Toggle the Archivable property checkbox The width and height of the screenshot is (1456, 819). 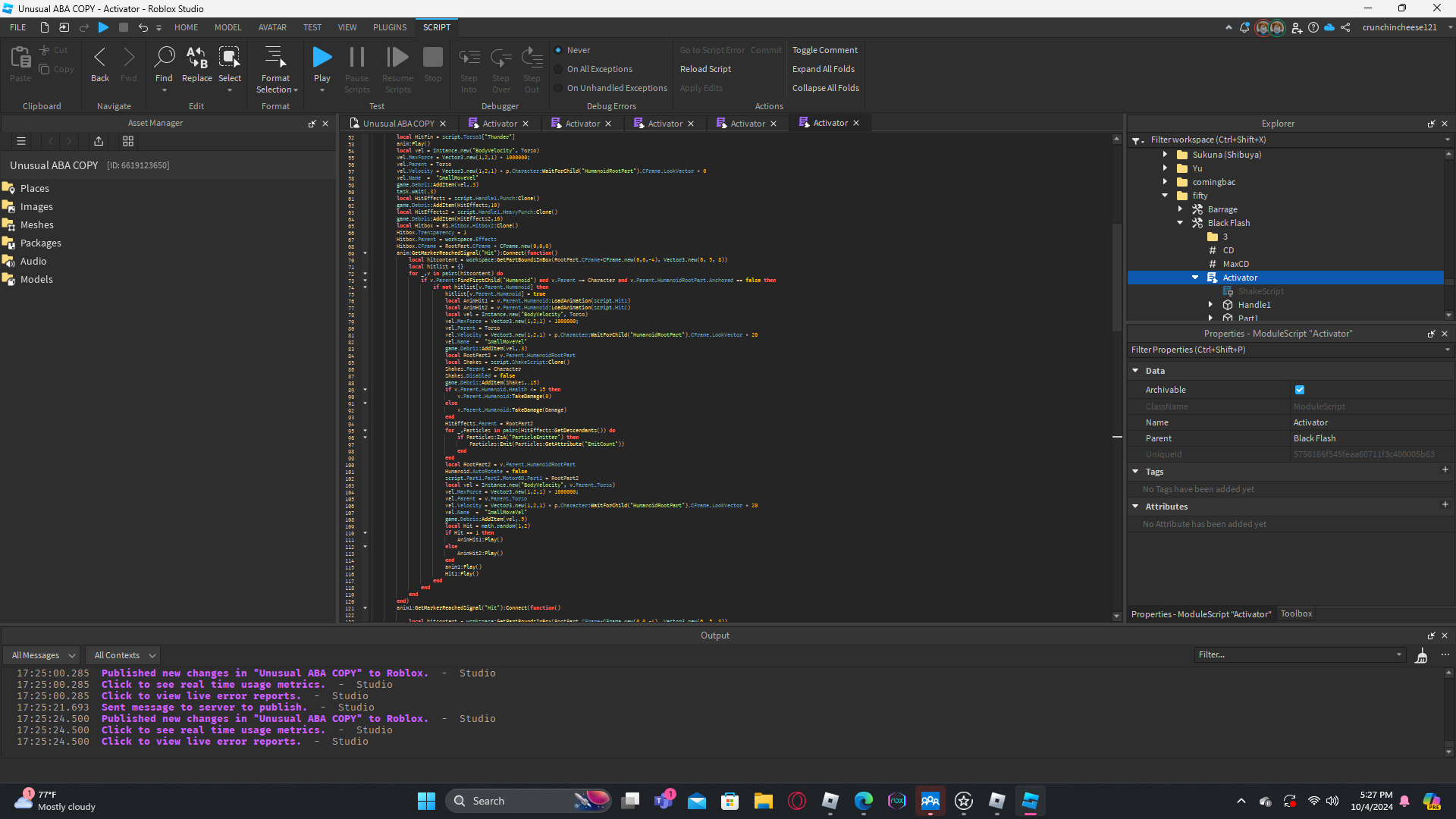1300,390
